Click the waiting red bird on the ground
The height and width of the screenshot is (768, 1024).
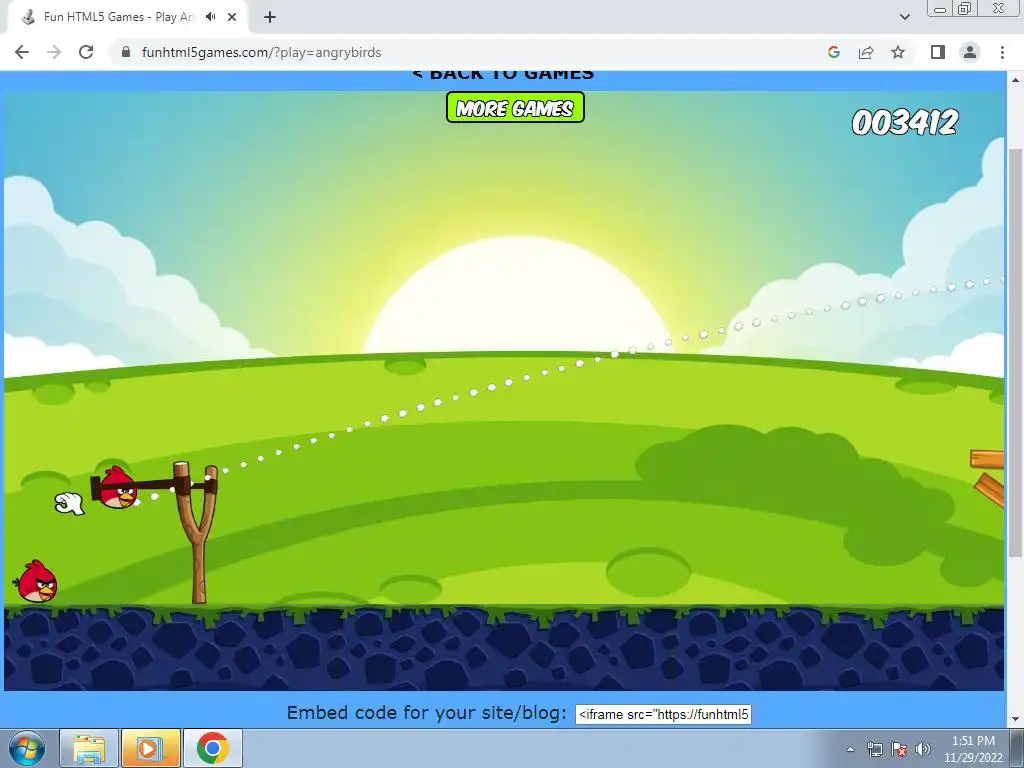tap(37, 581)
